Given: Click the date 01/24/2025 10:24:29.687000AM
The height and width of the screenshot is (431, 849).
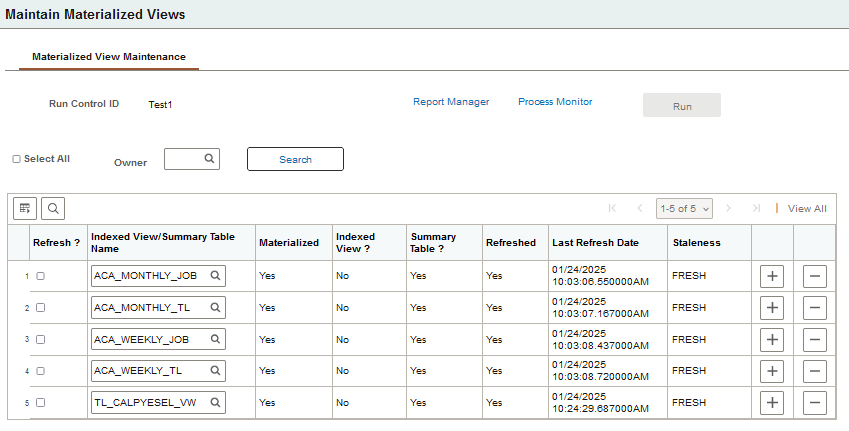Looking at the screenshot, I should click(600, 403).
